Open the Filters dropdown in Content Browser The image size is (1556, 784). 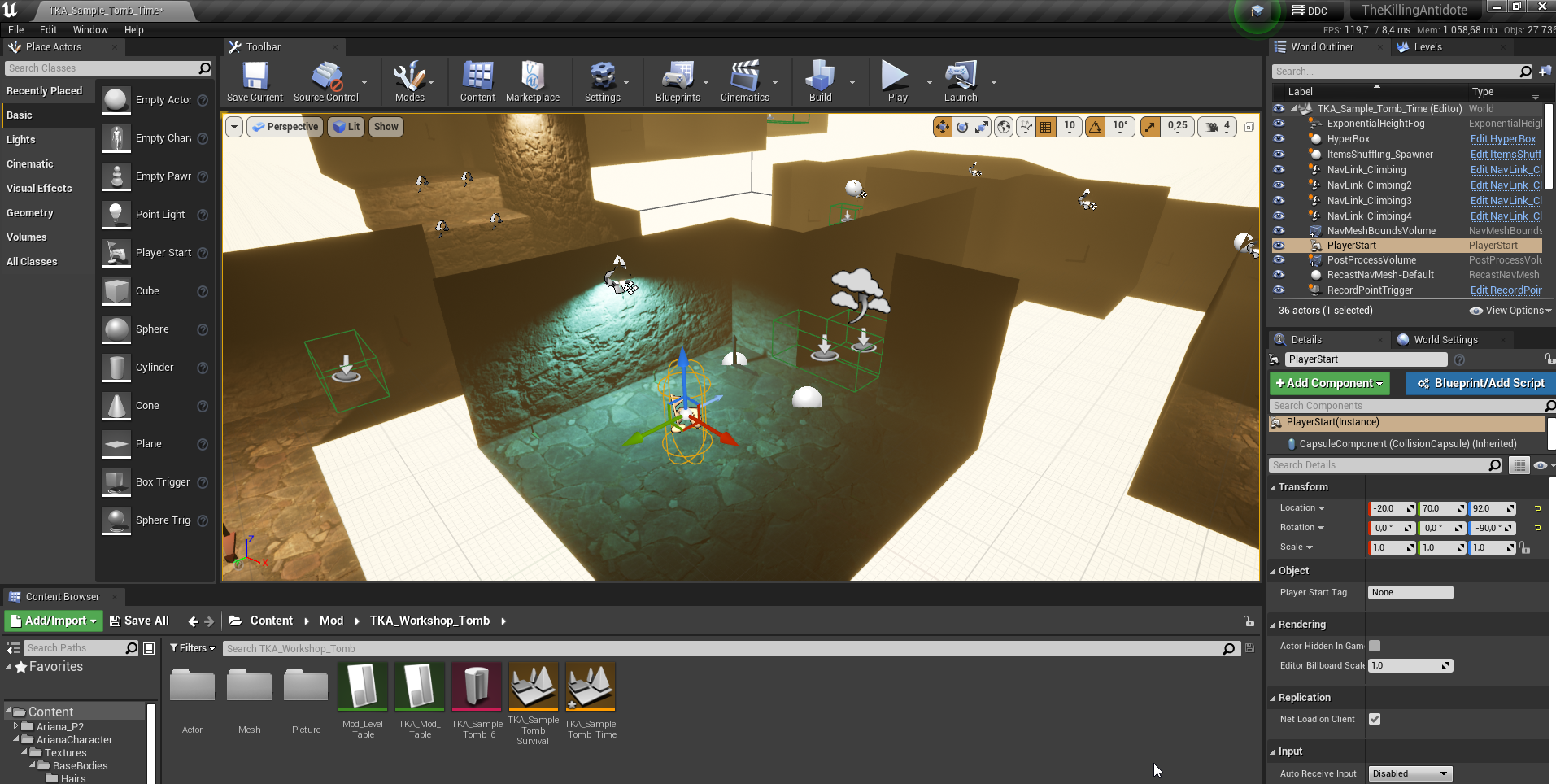tap(193, 648)
